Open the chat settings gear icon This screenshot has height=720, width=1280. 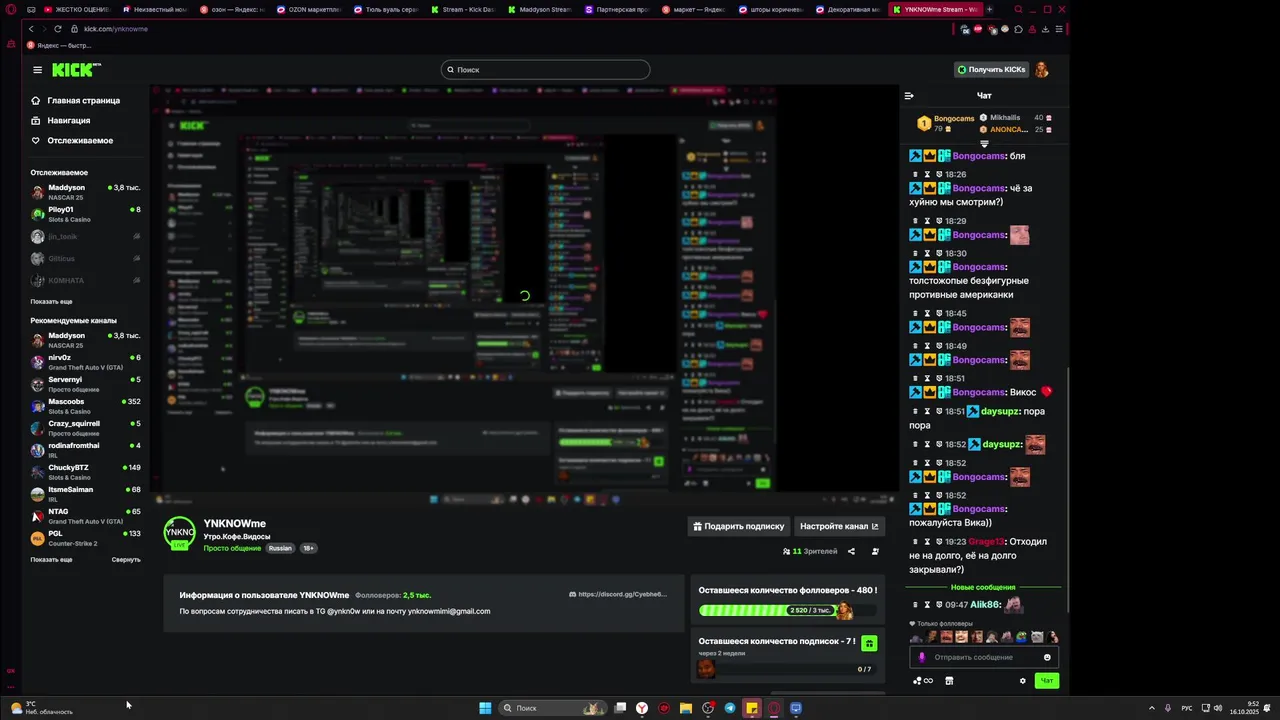[x=1022, y=681]
